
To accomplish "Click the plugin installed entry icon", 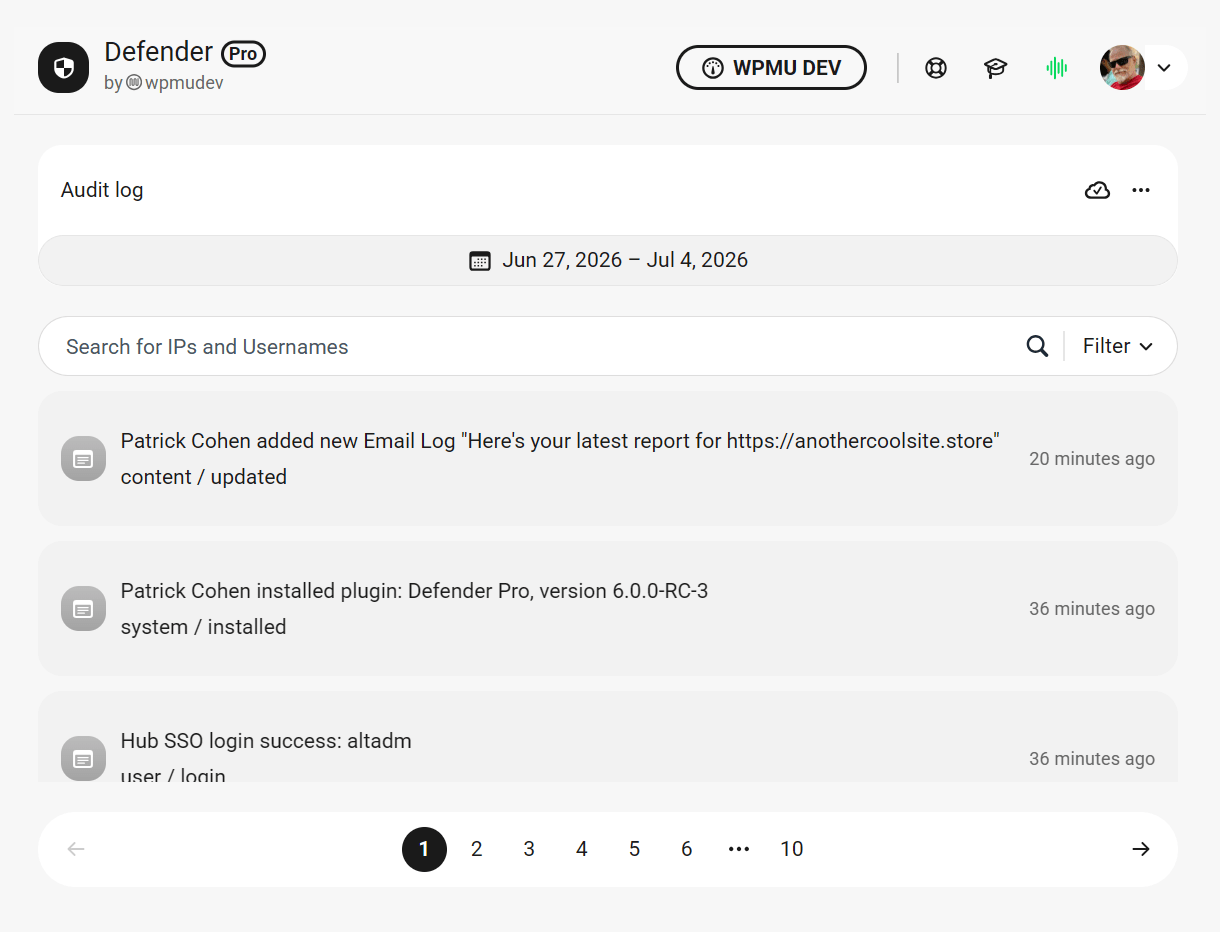I will (x=83, y=609).
